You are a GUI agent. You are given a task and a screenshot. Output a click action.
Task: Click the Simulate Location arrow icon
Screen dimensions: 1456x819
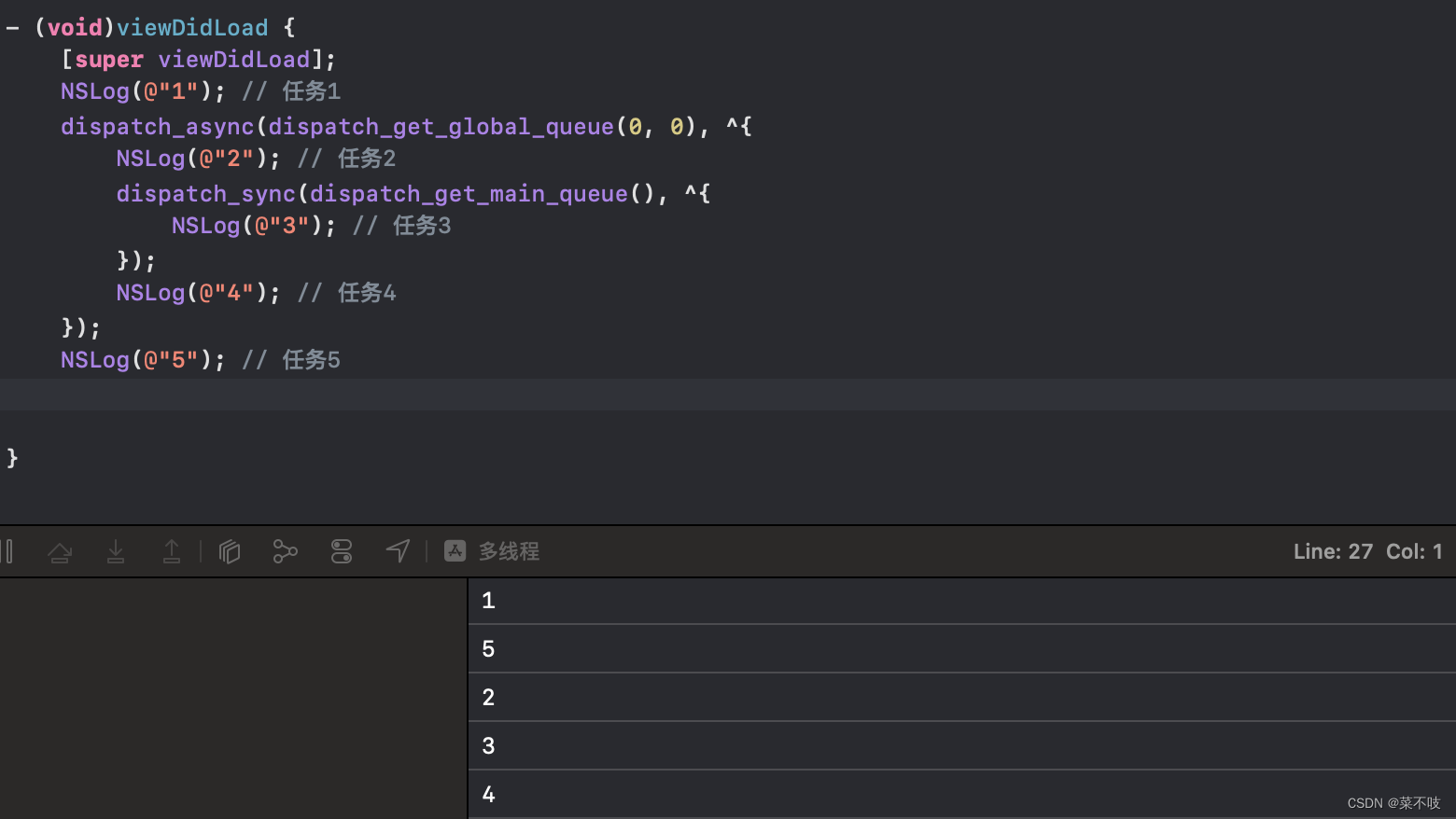tap(398, 551)
